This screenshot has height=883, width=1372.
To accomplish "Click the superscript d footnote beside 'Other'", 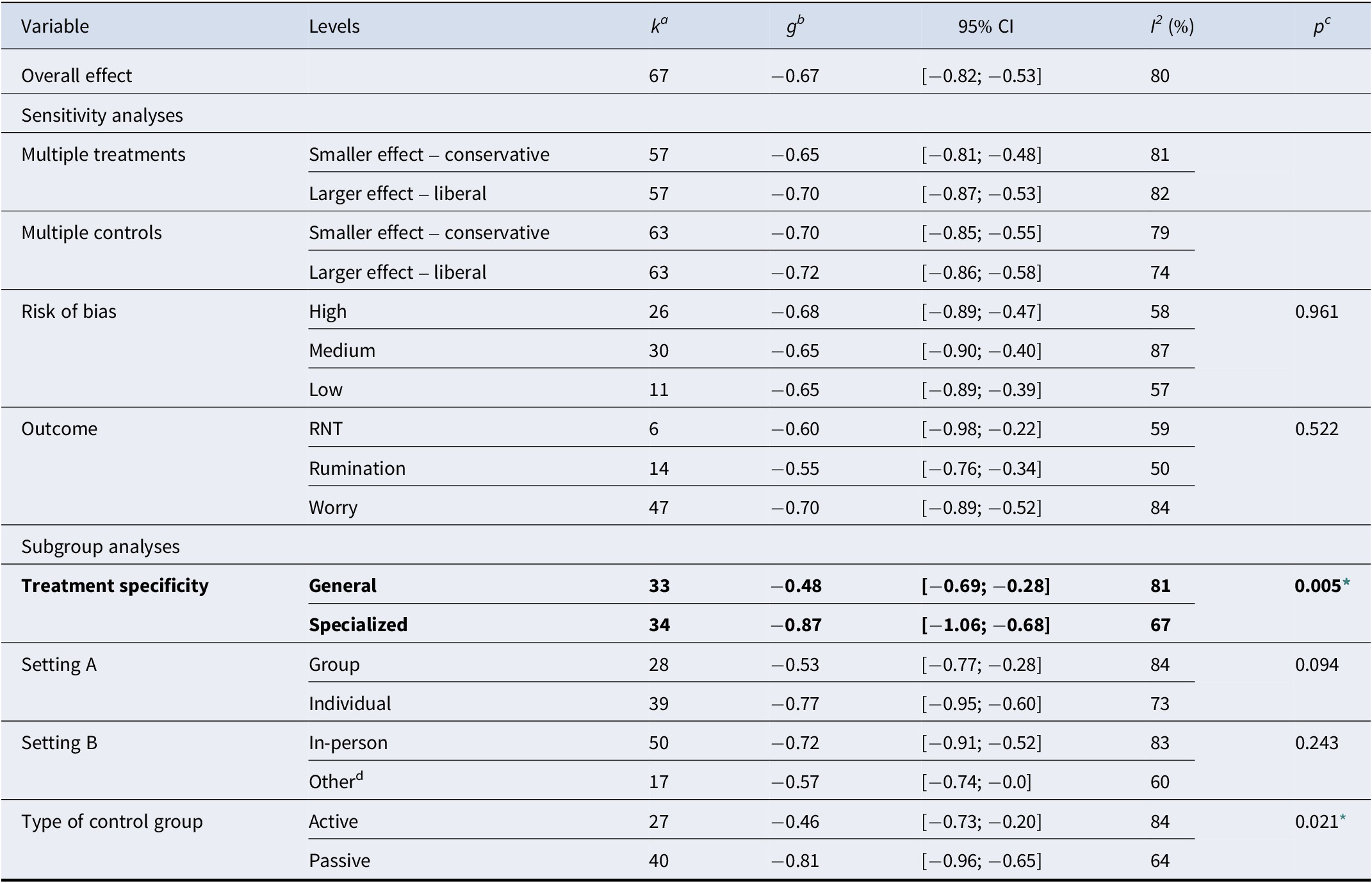I will (x=359, y=775).
